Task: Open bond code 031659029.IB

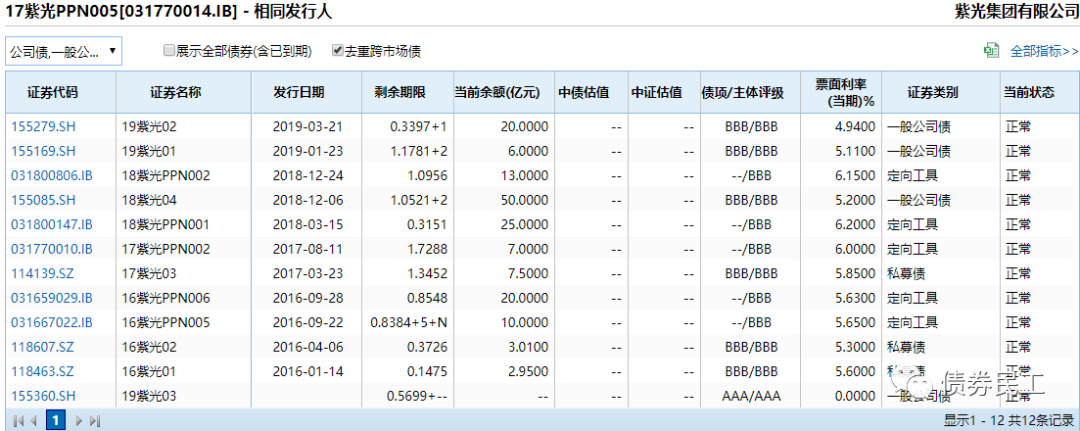Action: coord(52,297)
